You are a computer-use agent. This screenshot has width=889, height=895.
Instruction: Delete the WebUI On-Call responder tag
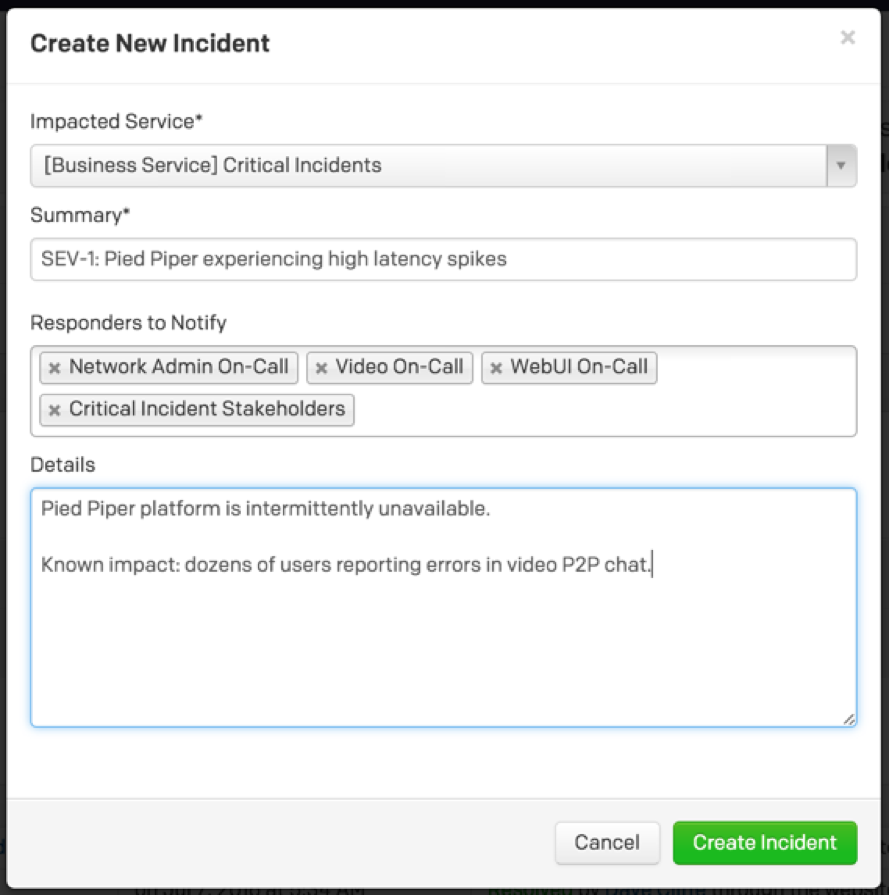pos(496,368)
